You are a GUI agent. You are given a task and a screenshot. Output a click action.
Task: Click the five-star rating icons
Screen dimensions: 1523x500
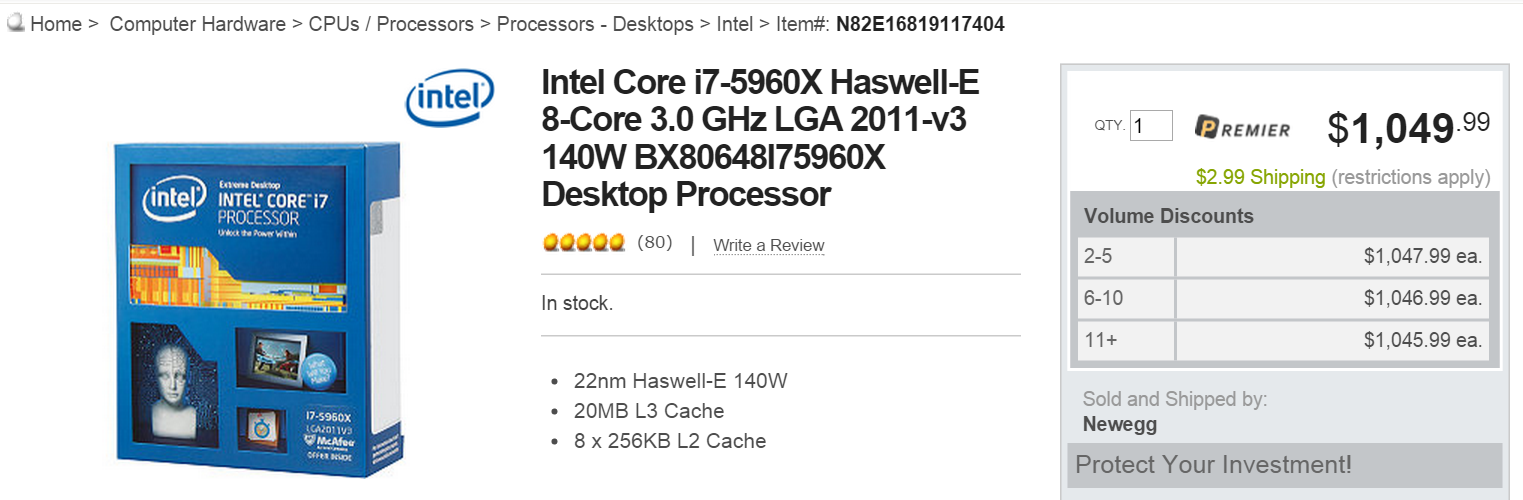[584, 243]
